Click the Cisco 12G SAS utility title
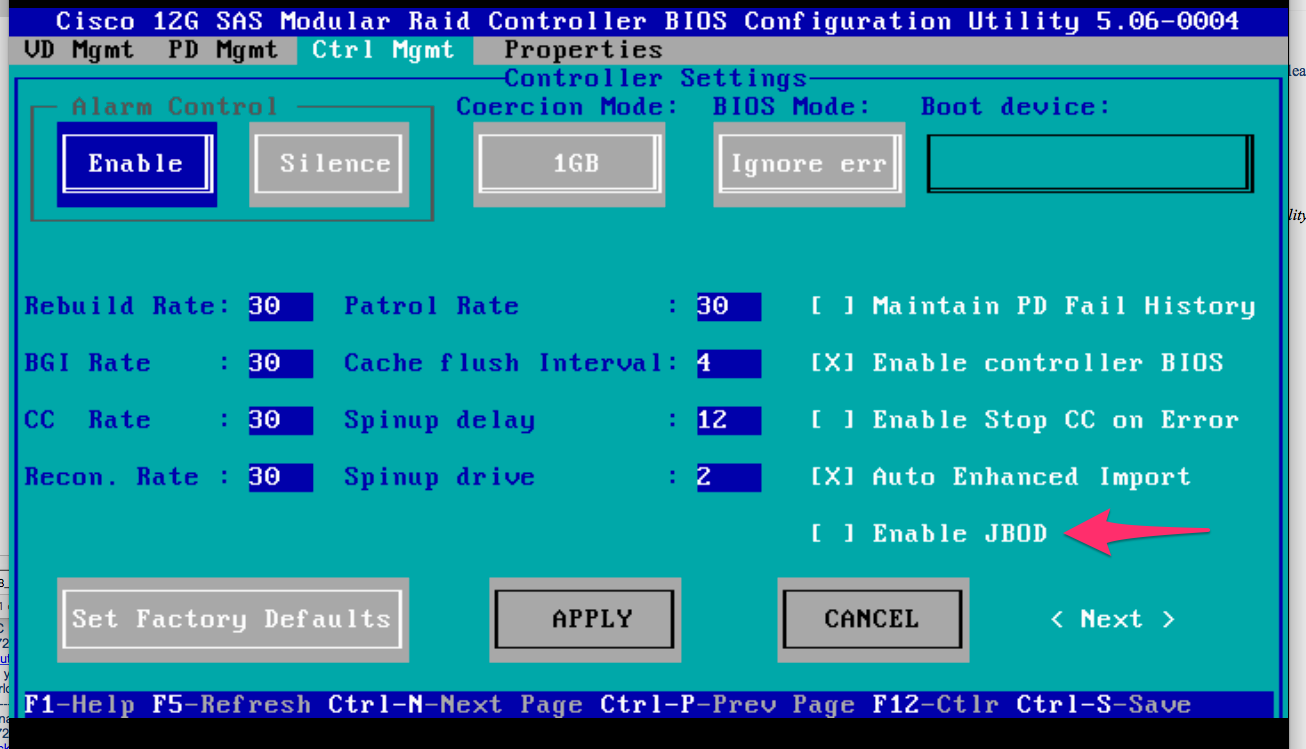The height and width of the screenshot is (749, 1306). (x=648, y=21)
